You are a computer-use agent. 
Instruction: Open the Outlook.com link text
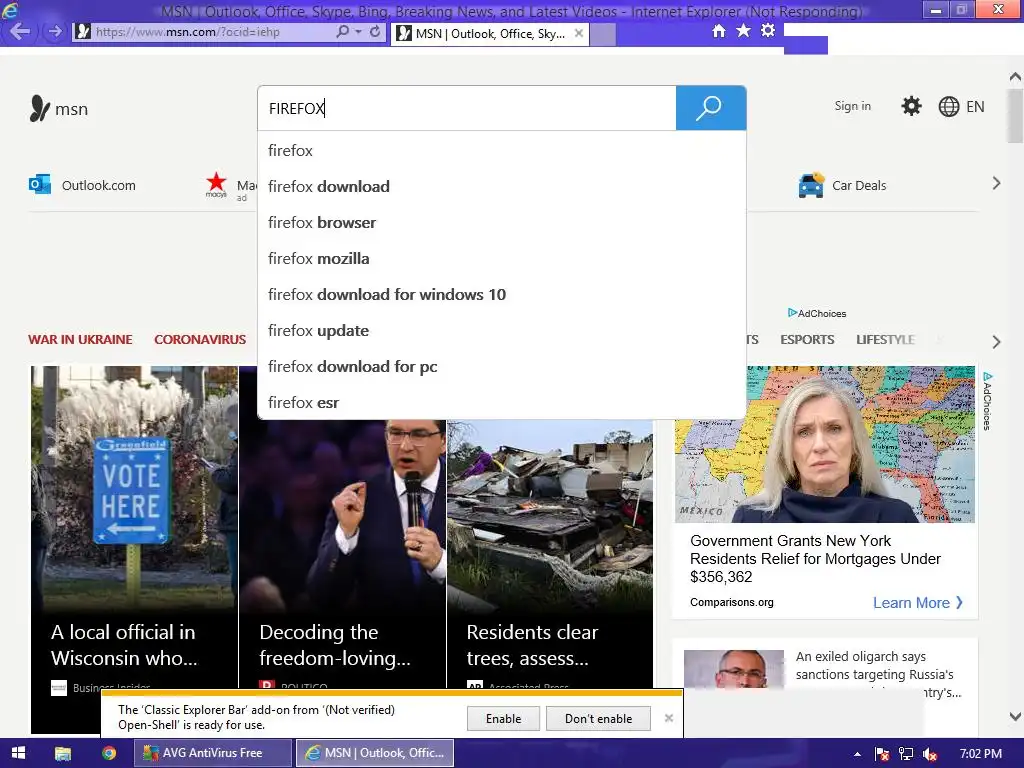point(99,185)
